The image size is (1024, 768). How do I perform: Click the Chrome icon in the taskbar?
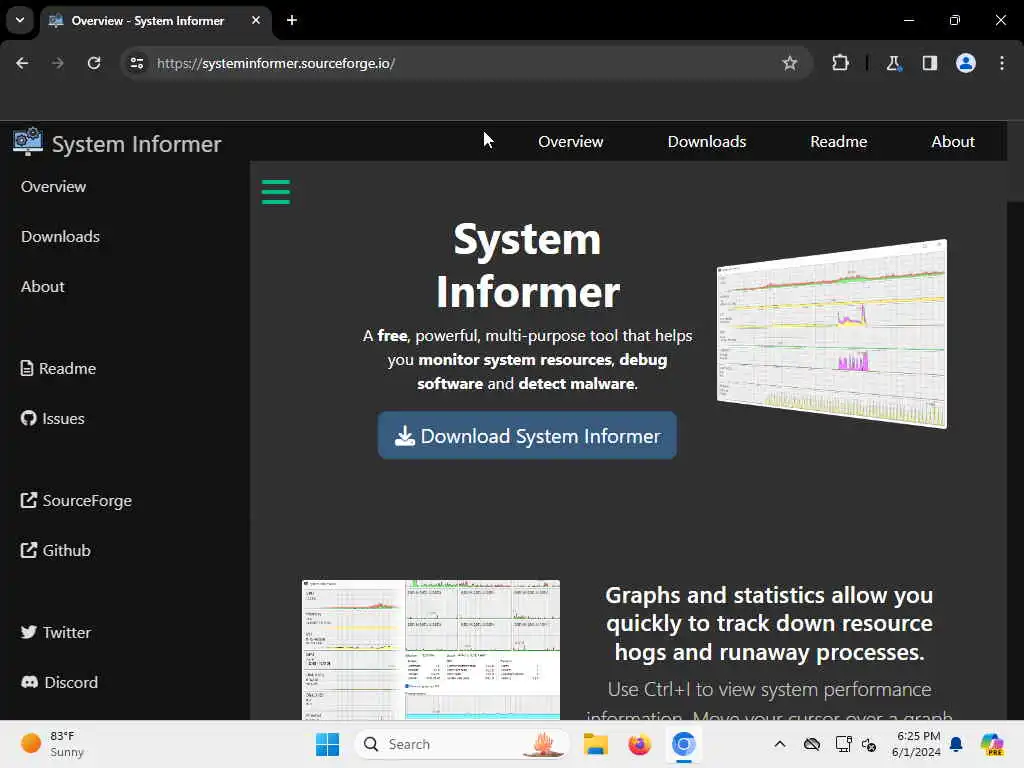[683, 744]
